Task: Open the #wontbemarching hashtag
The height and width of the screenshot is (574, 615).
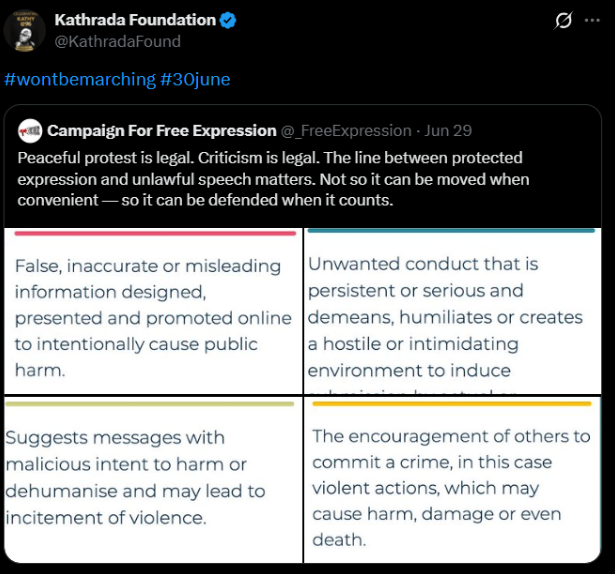Action: click(80, 79)
